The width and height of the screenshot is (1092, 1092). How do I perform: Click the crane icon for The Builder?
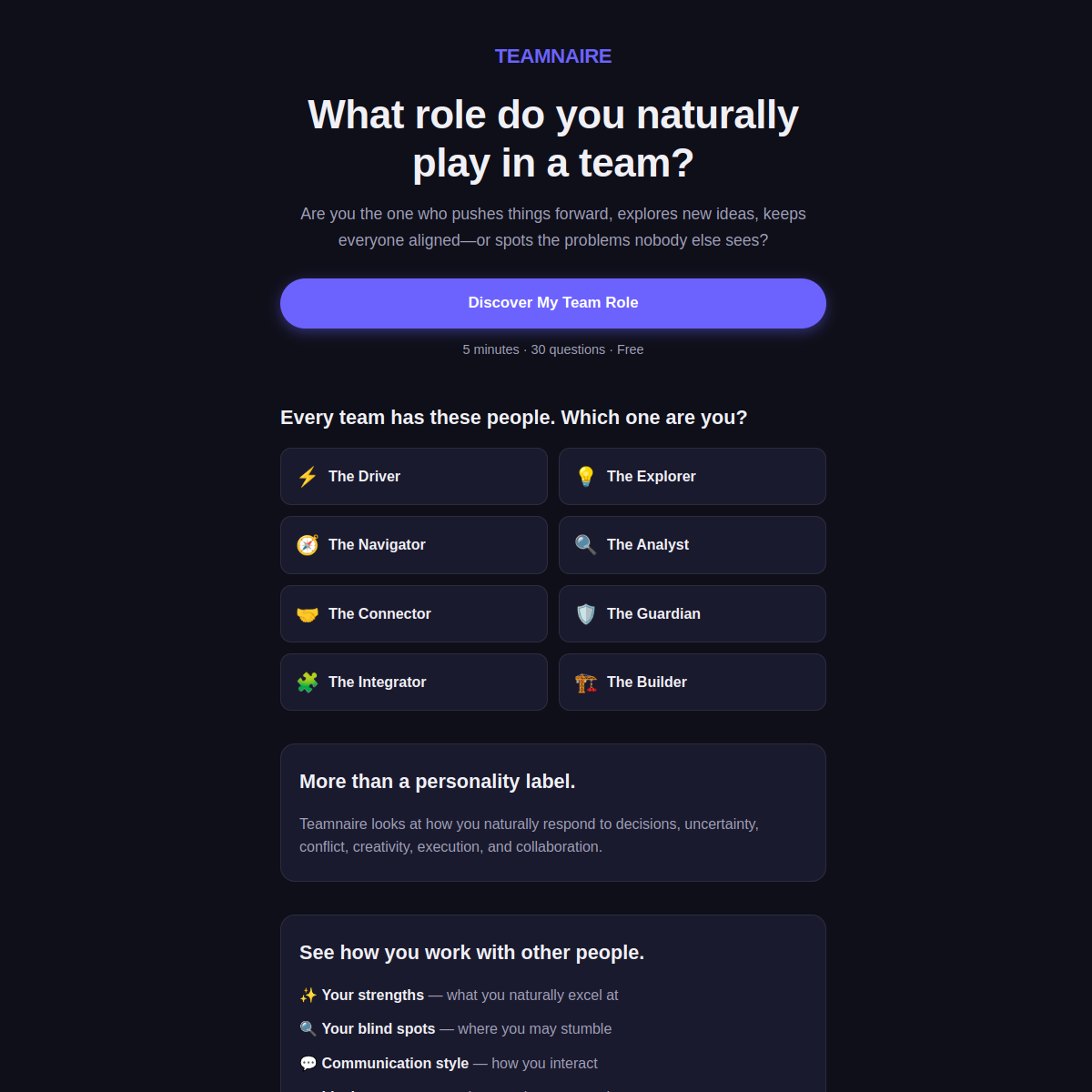tap(586, 682)
